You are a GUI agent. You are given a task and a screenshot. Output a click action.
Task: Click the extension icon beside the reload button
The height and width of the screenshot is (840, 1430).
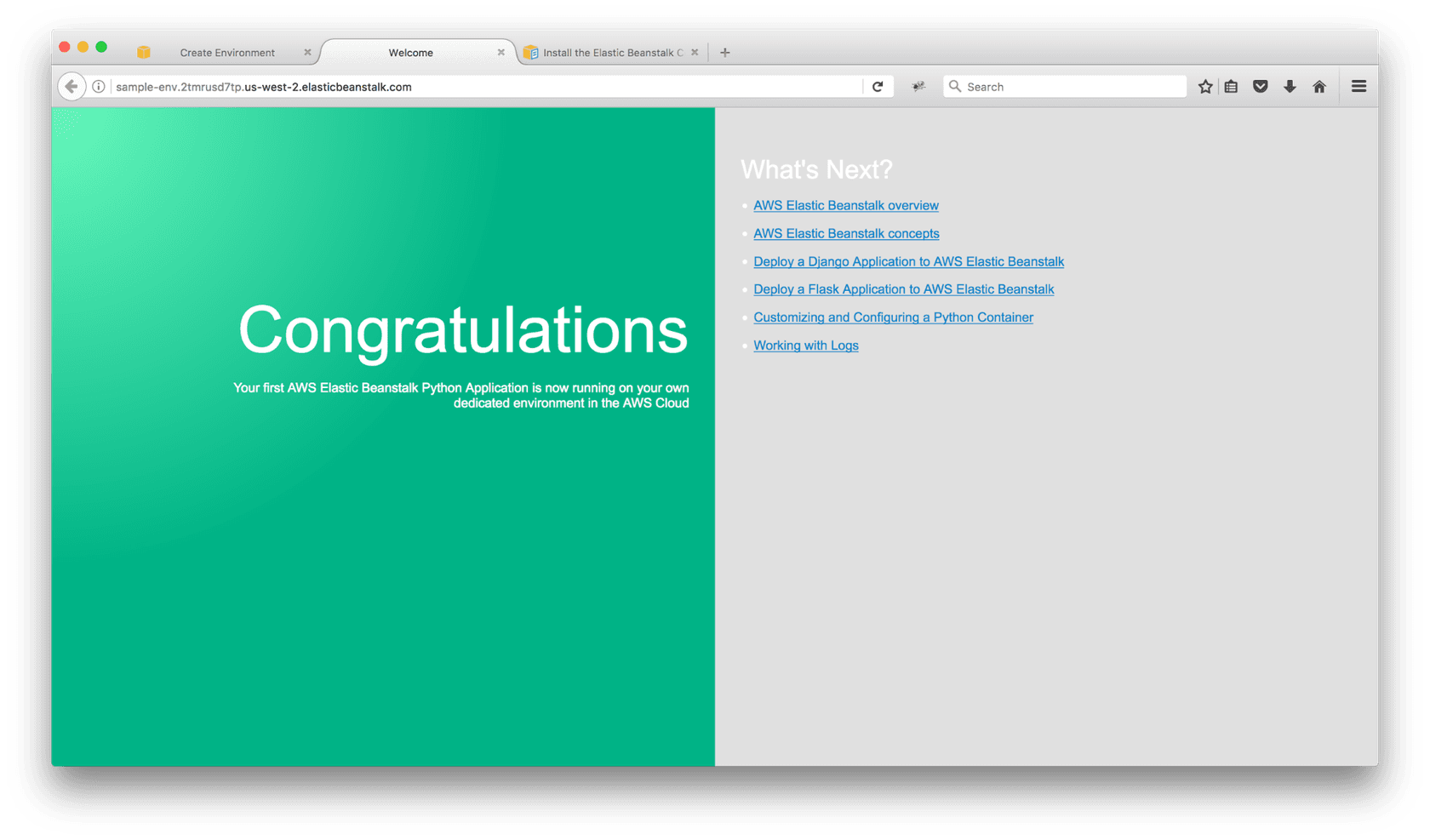pos(918,87)
